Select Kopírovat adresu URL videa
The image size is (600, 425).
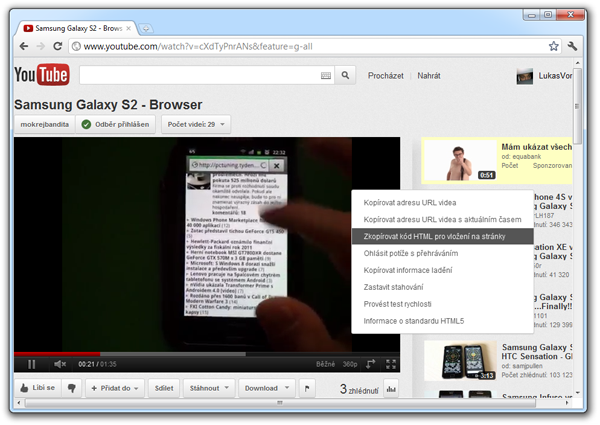(442, 203)
